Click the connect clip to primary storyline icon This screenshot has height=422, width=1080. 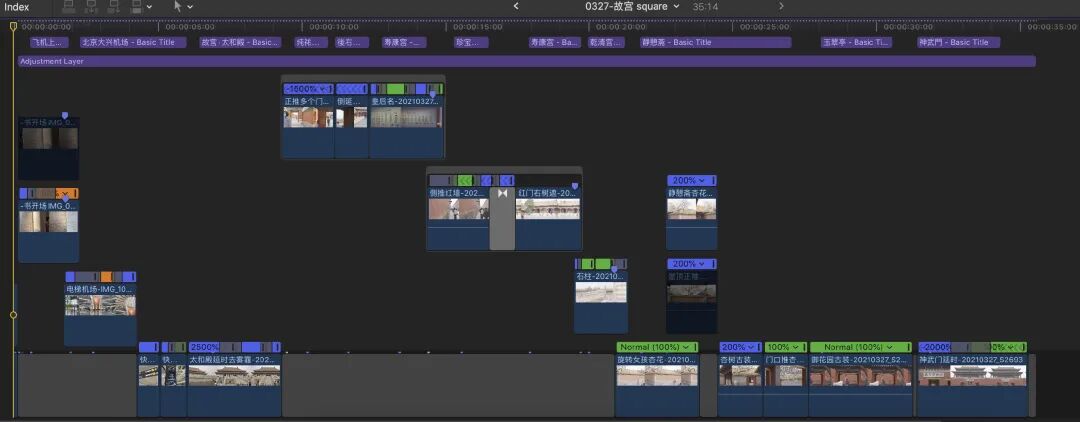point(68,7)
